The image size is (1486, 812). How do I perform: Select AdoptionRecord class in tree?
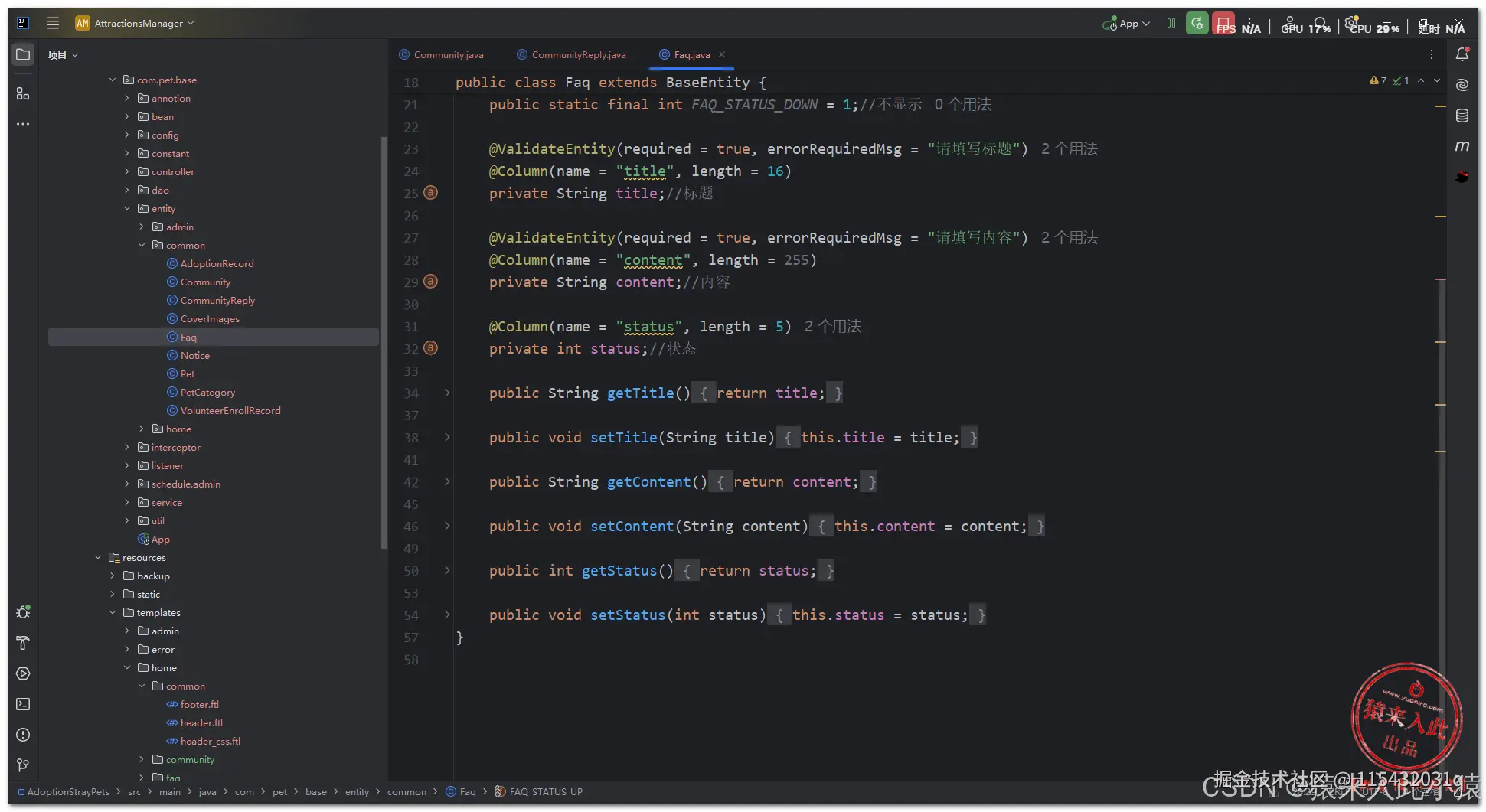point(217,263)
